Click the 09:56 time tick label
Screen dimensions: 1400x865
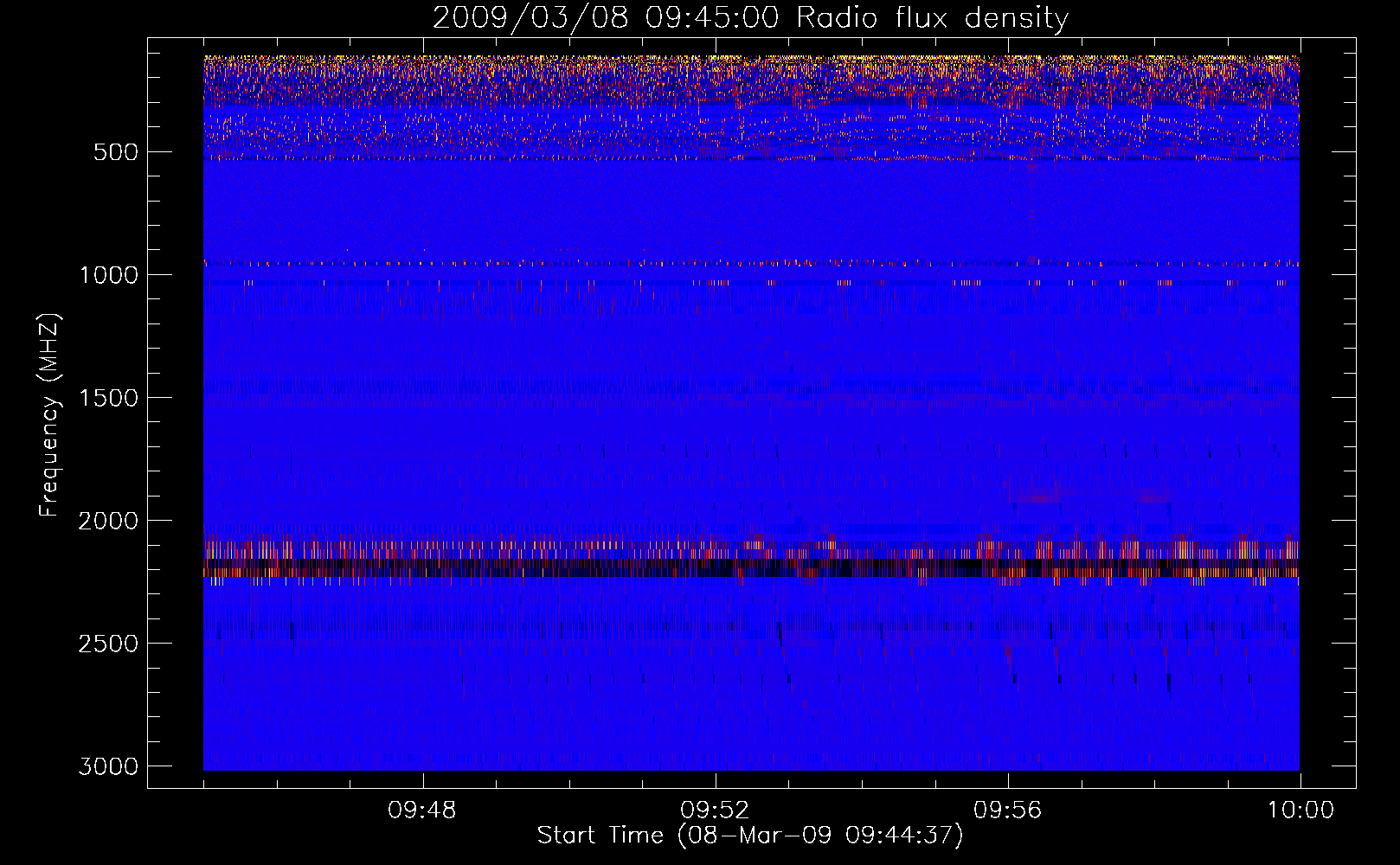1007,811
